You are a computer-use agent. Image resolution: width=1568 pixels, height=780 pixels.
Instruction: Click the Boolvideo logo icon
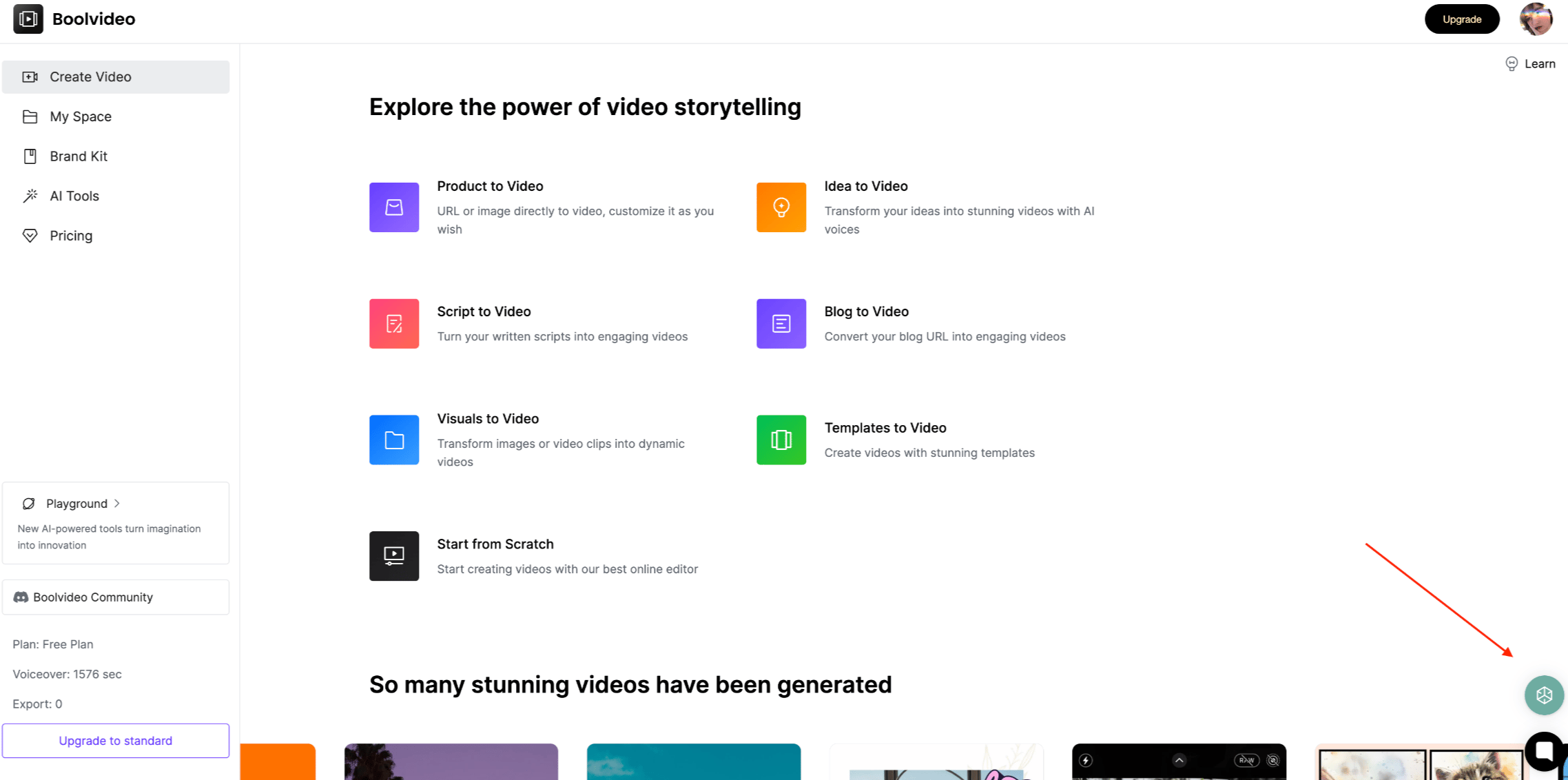28,19
